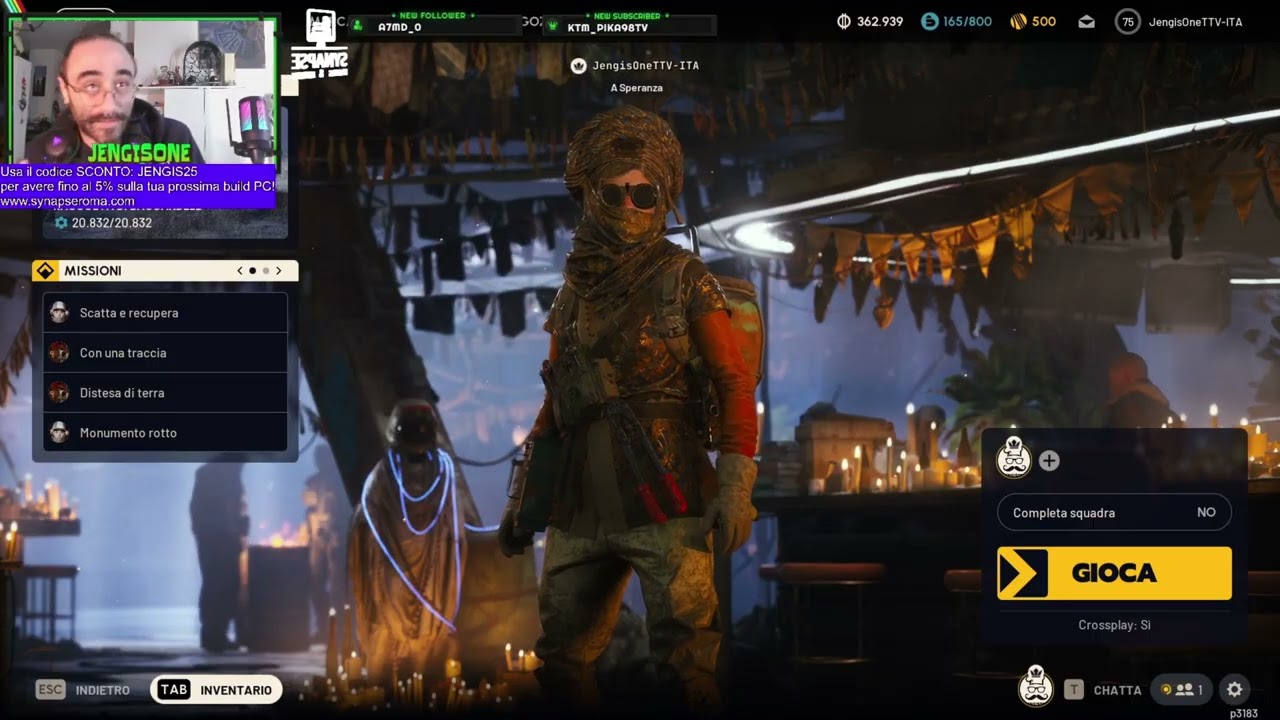Viewport: 1280px width, 720px height.
Task: Select the second missions page dot
Action: coord(265,271)
